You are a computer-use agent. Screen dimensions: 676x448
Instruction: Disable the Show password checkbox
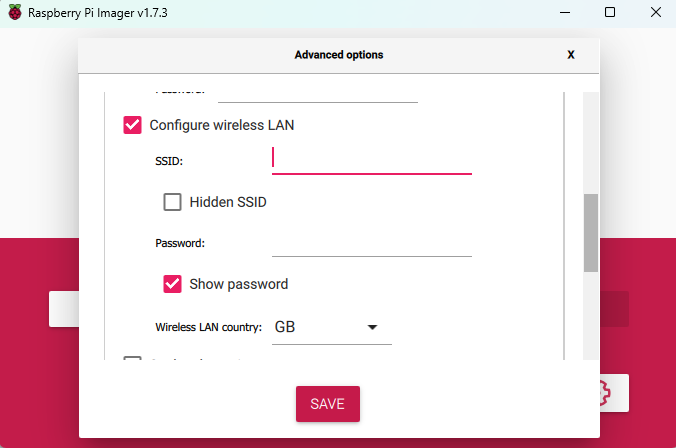pos(172,284)
